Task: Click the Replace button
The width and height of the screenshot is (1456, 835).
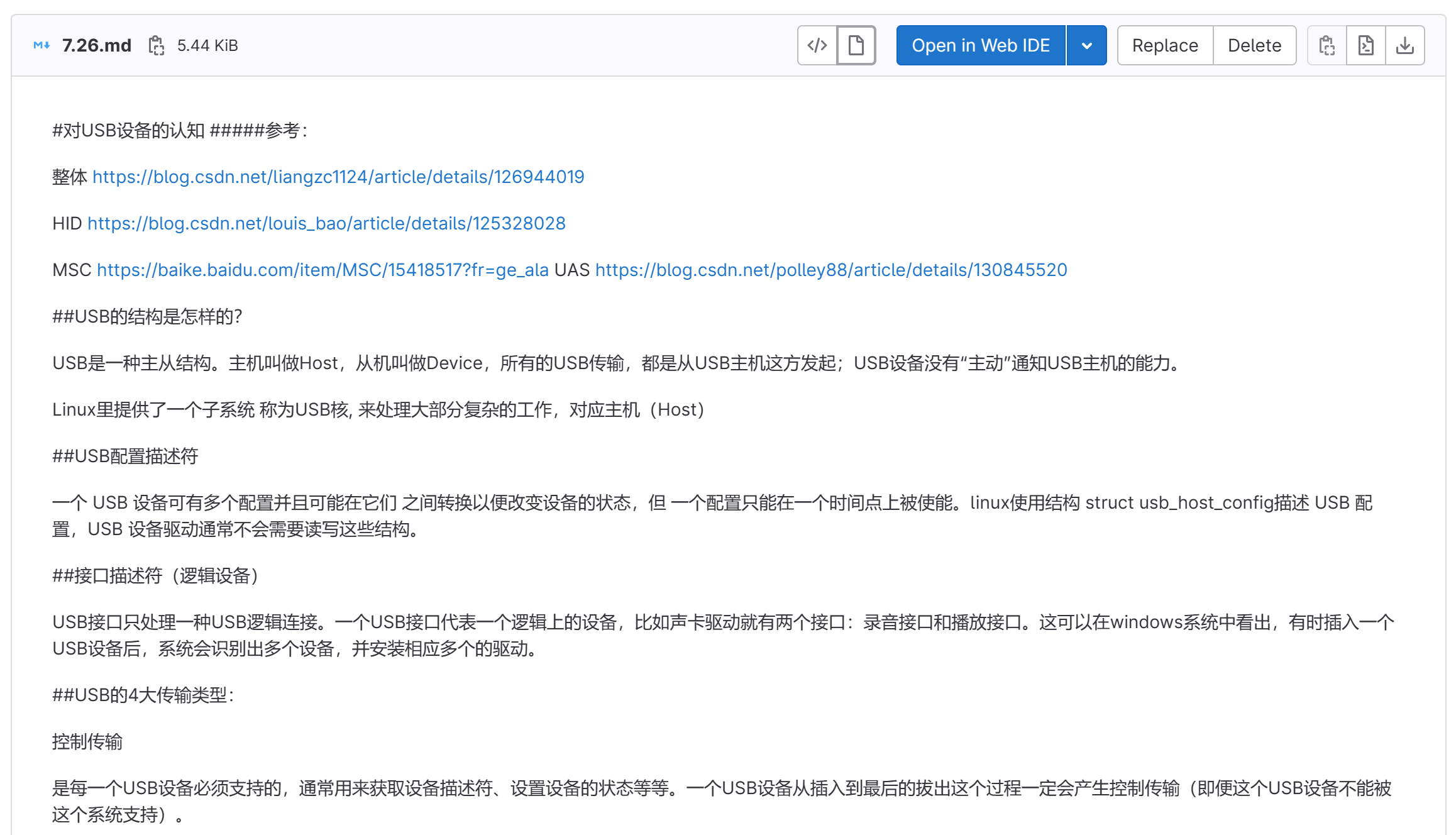Action: tap(1165, 45)
